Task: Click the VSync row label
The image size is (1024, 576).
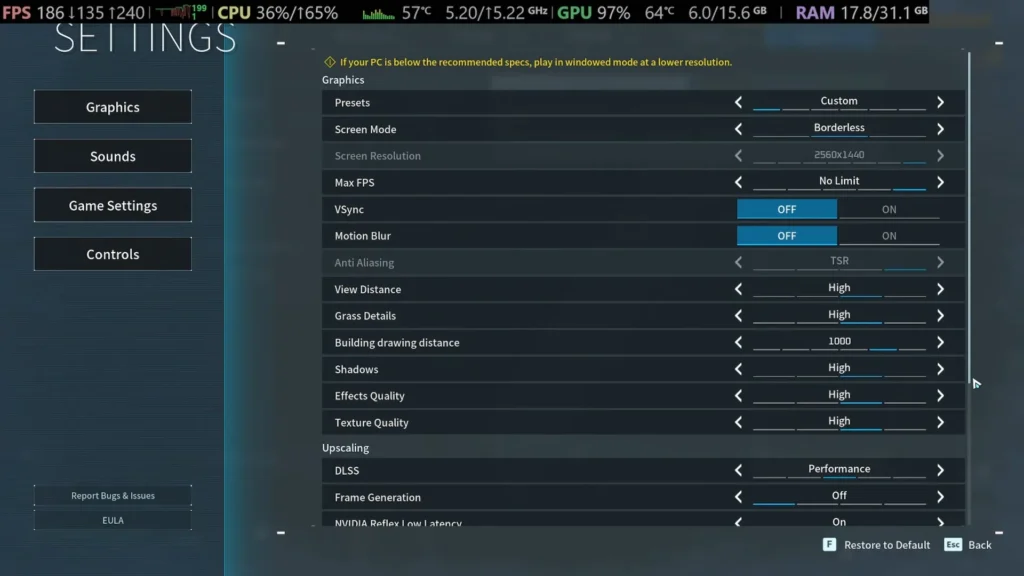Action: tap(349, 210)
